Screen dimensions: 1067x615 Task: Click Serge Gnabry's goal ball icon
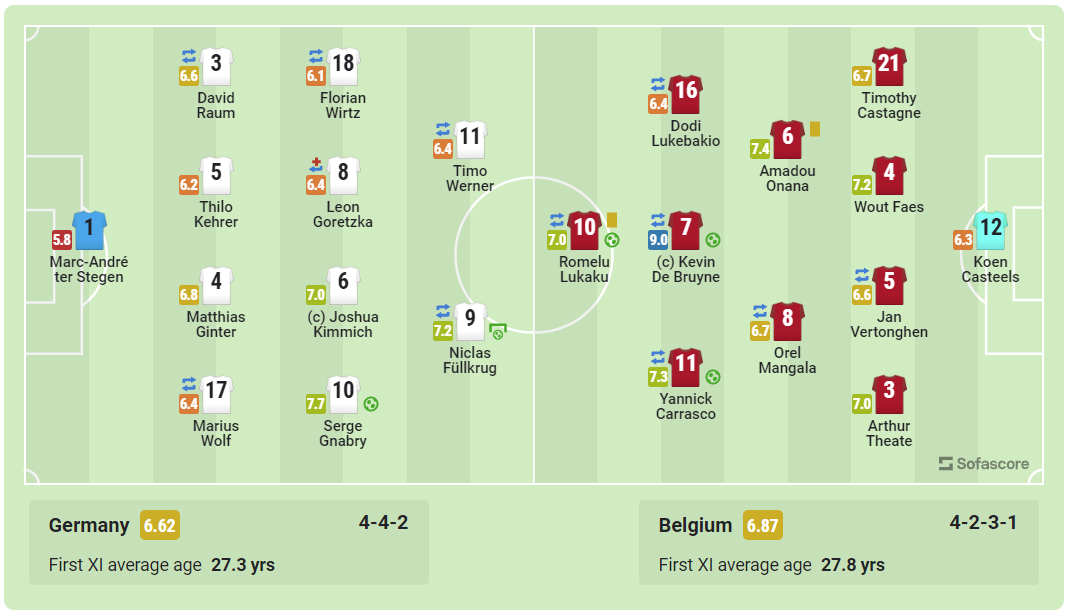click(x=371, y=404)
